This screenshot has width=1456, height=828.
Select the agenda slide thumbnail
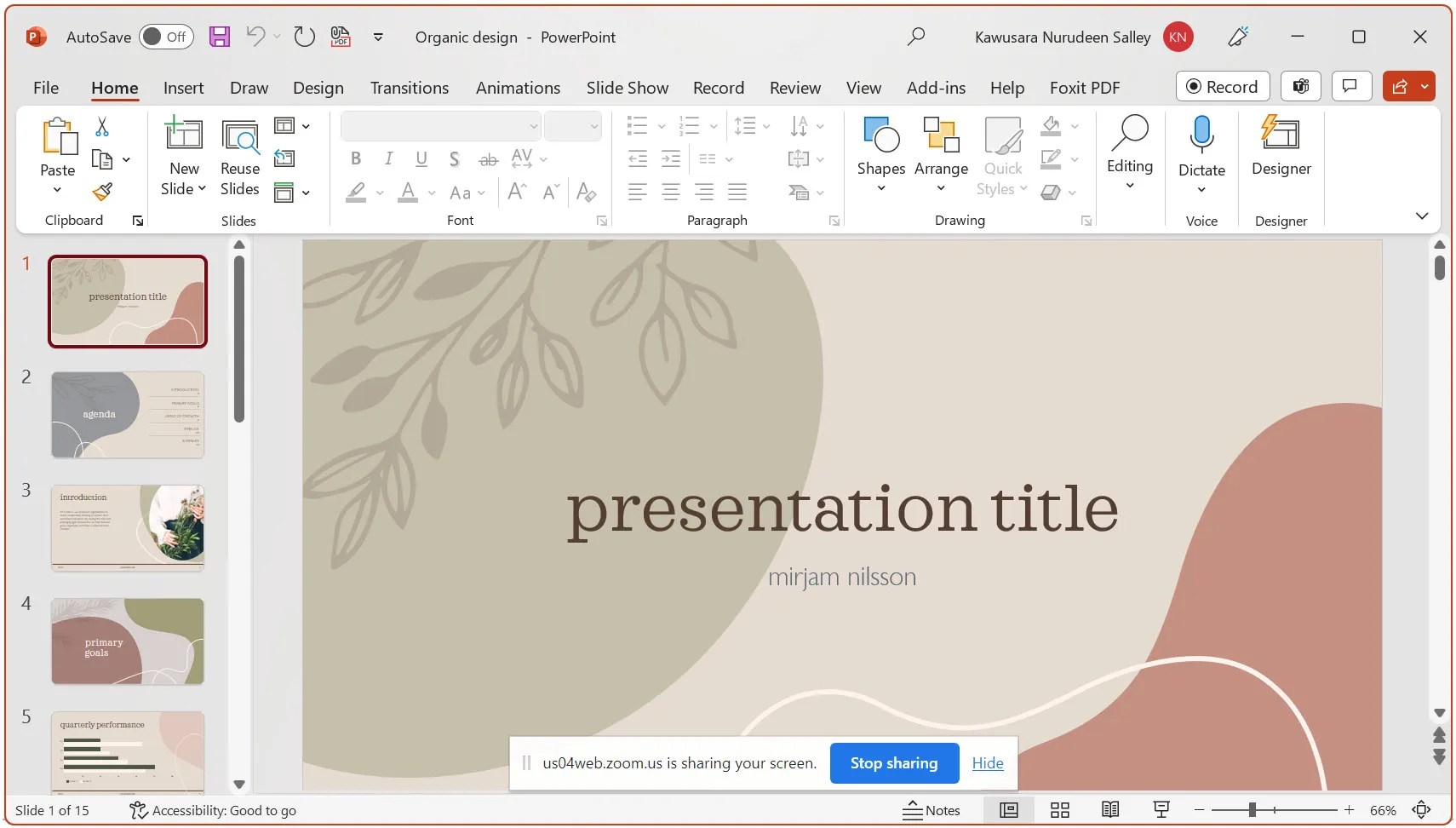[x=128, y=415]
